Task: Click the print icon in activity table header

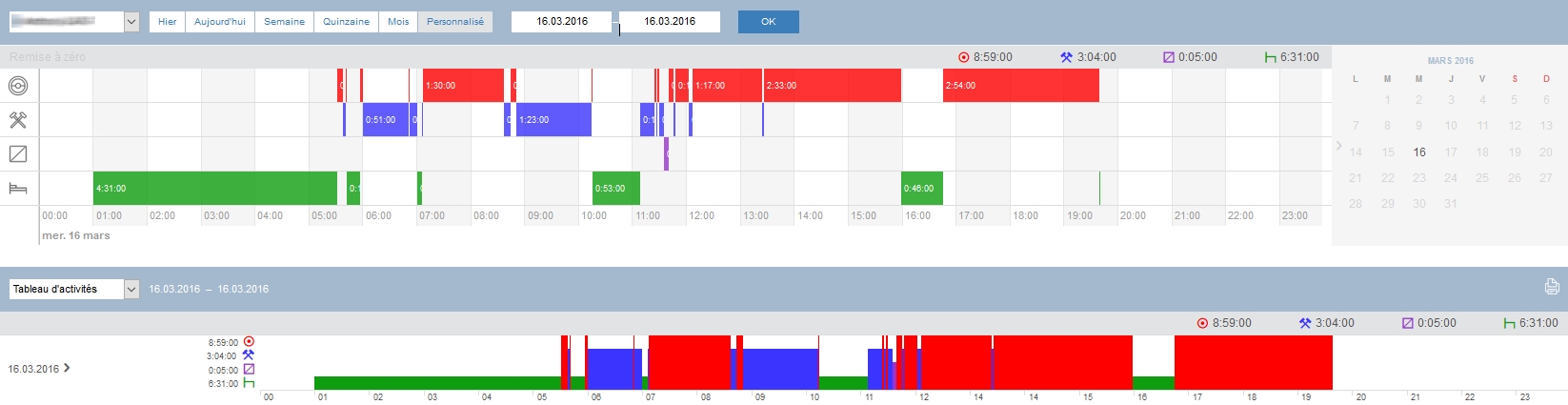Action: coord(1552,287)
